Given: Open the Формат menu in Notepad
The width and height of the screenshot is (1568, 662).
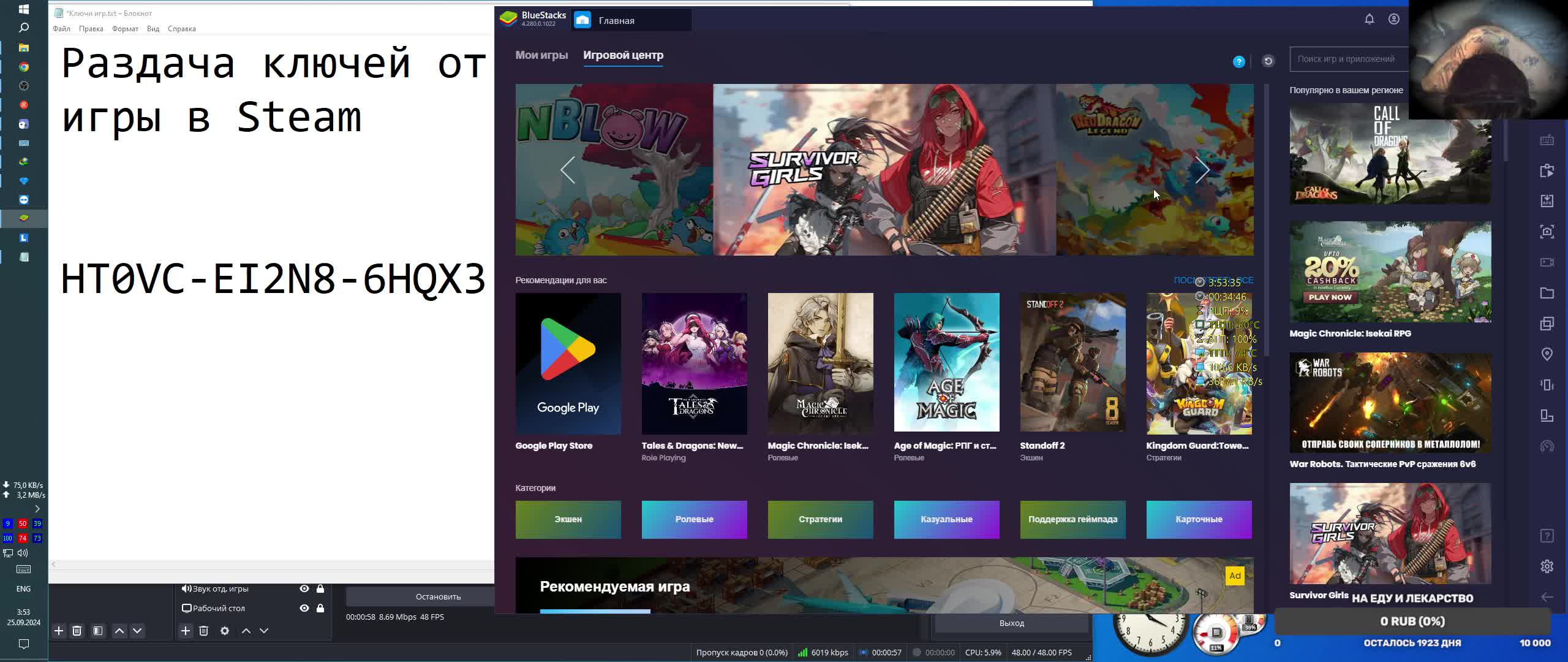Looking at the screenshot, I should [125, 29].
